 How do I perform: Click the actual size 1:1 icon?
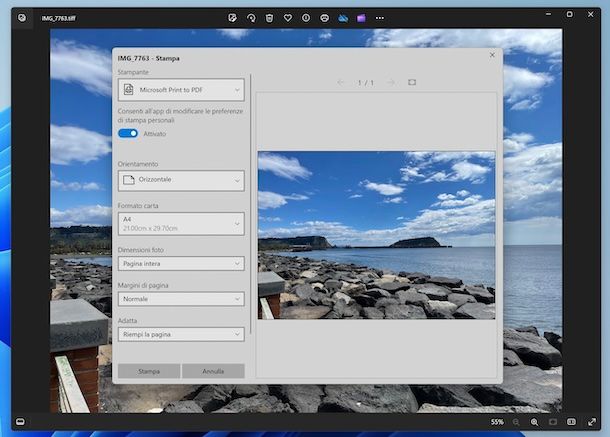click(x=571, y=422)
